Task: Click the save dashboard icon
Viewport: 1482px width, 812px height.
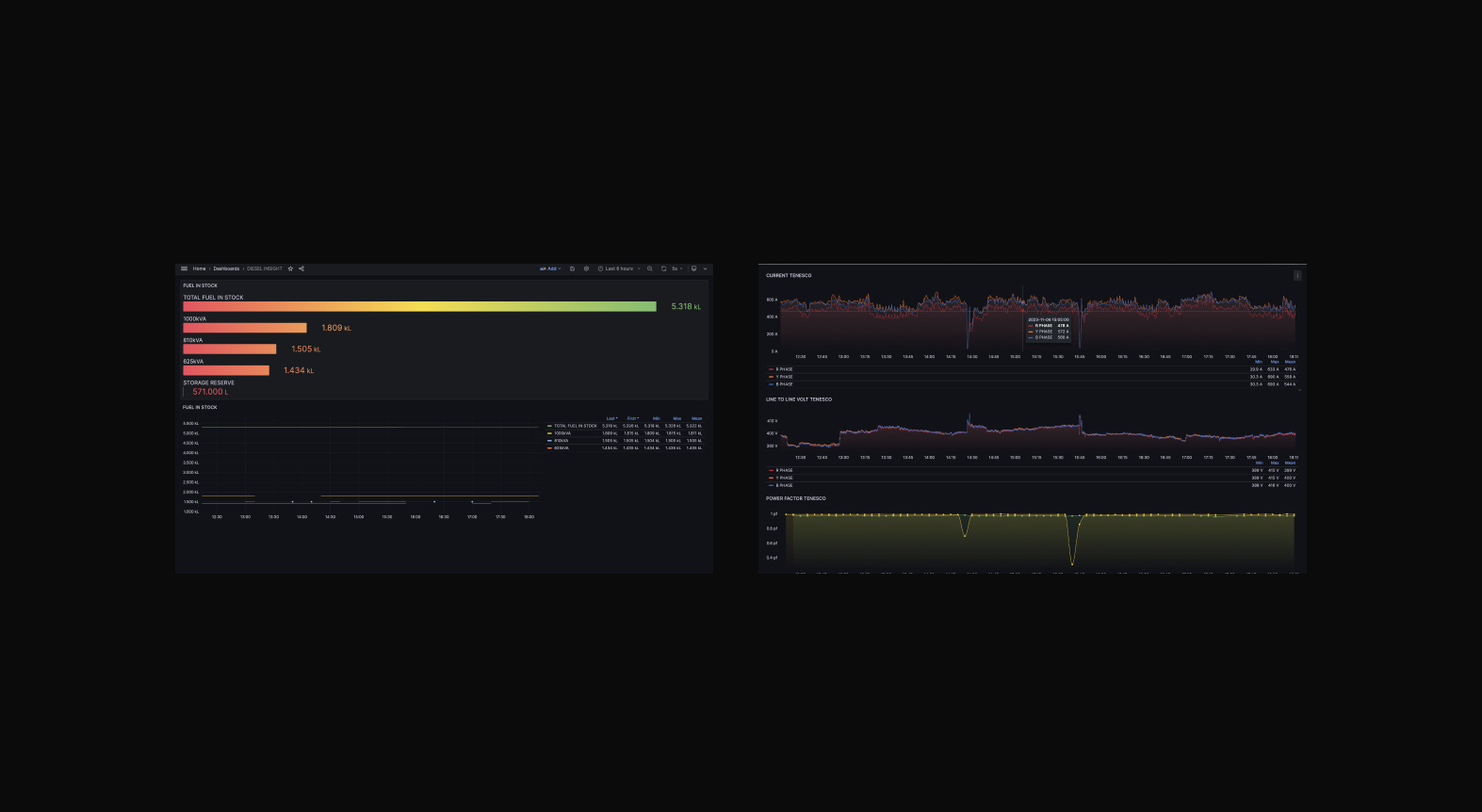Action: [x=572, y=268]
